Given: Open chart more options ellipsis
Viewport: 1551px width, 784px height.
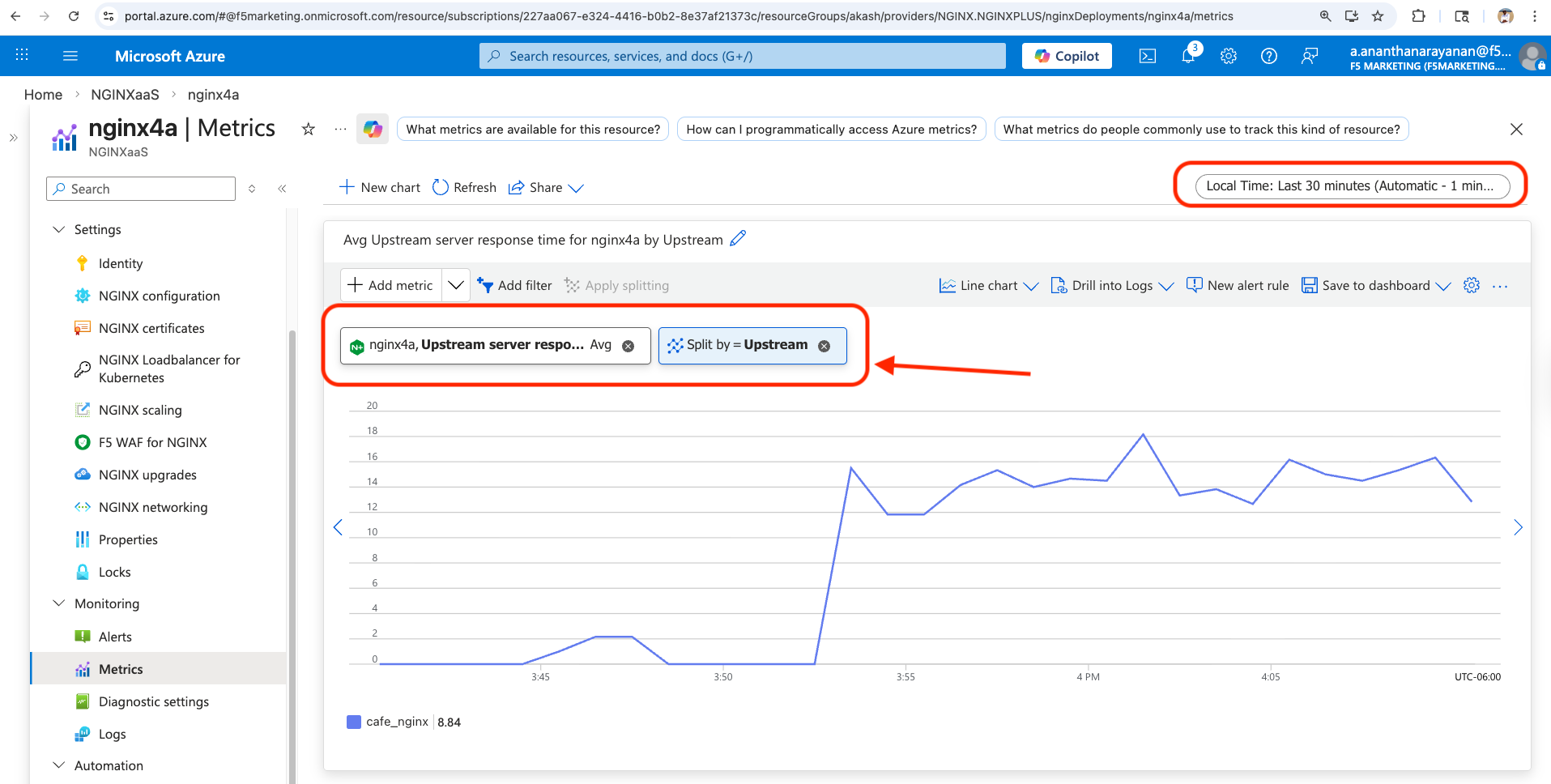Looking at the screenshot, I should 1500,286.
